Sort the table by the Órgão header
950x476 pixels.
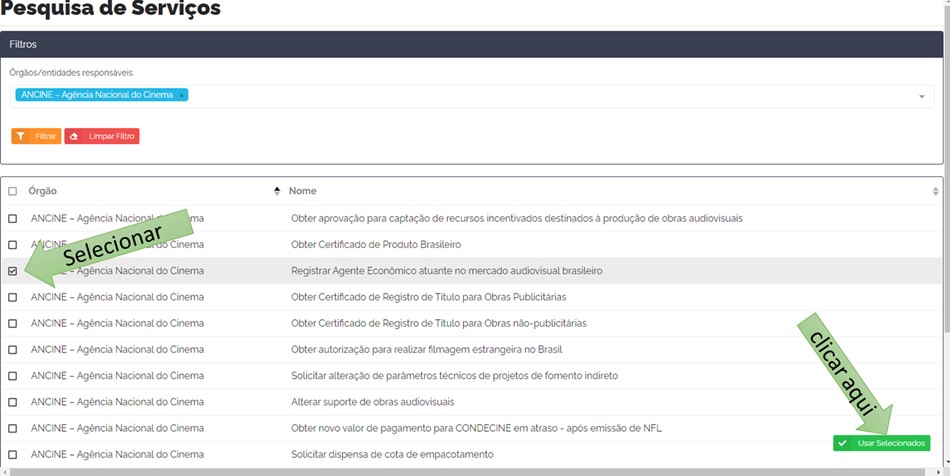(x=43, y=191)
